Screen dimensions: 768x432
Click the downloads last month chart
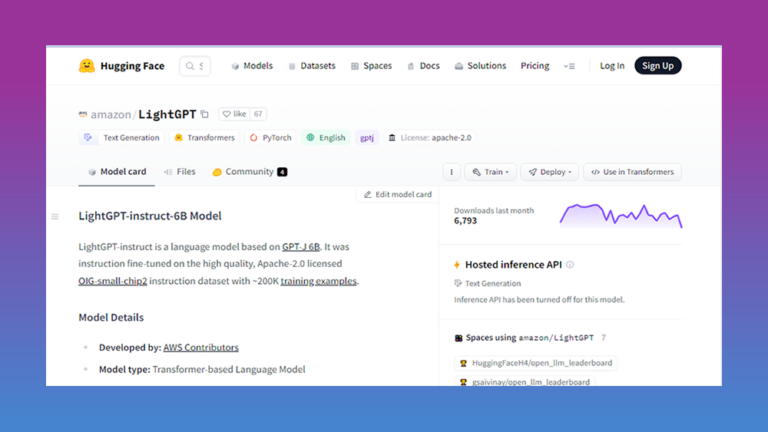pos(621,216)
